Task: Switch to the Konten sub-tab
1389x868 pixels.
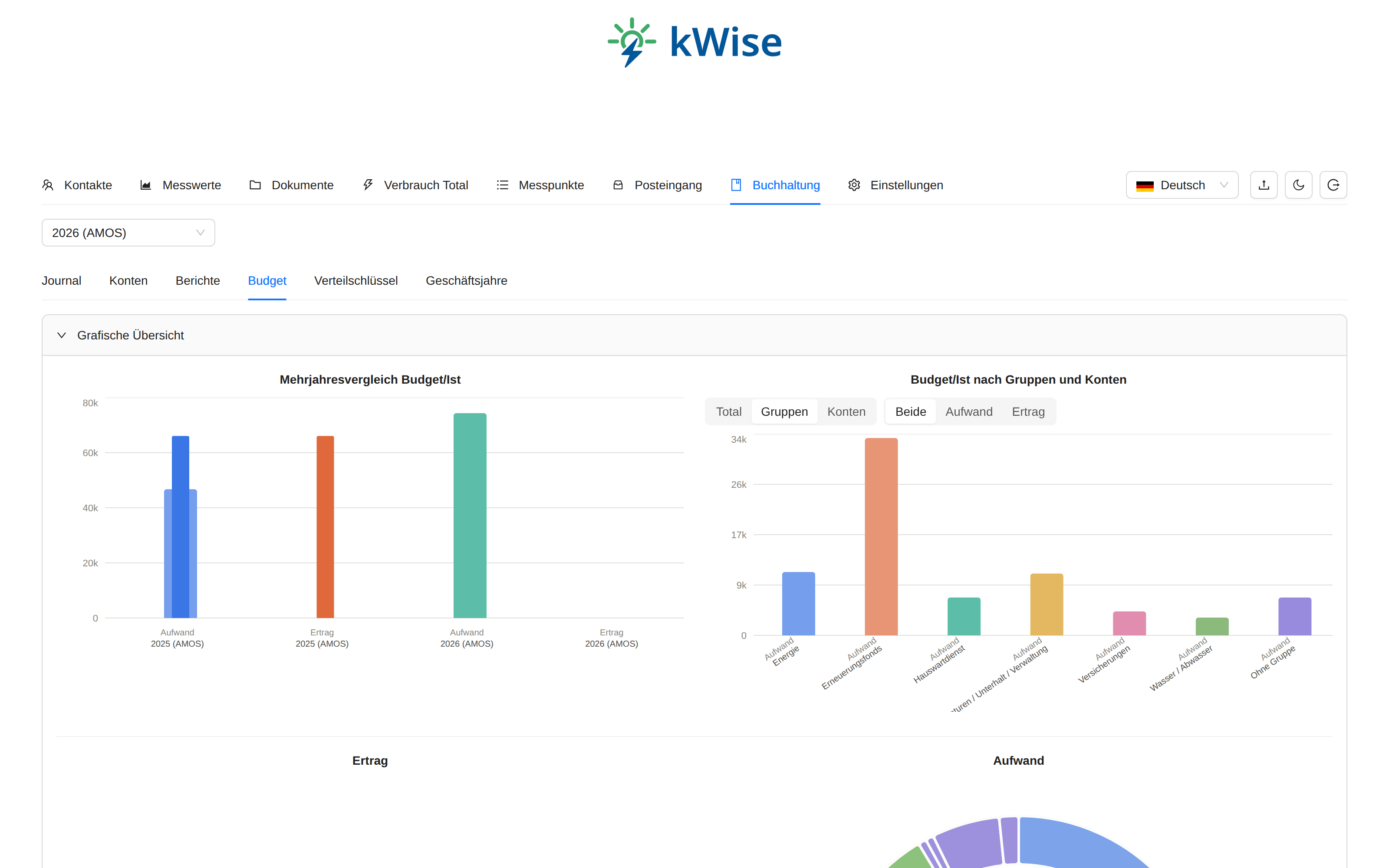Action: click(128, 281)
